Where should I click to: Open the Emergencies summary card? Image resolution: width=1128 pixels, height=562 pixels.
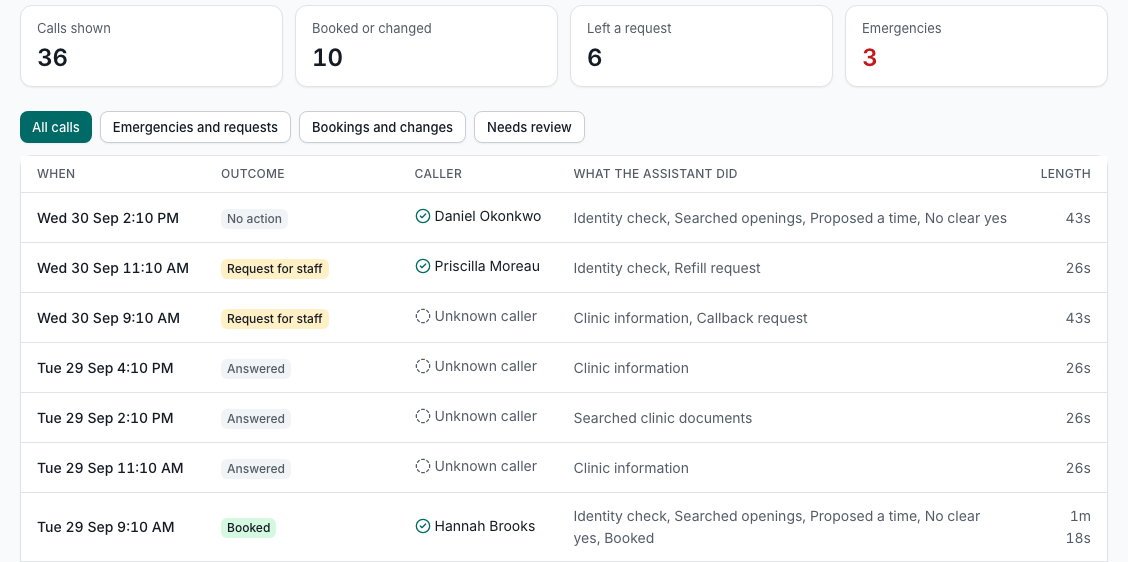pyautogui.click(x=976, y=46)
